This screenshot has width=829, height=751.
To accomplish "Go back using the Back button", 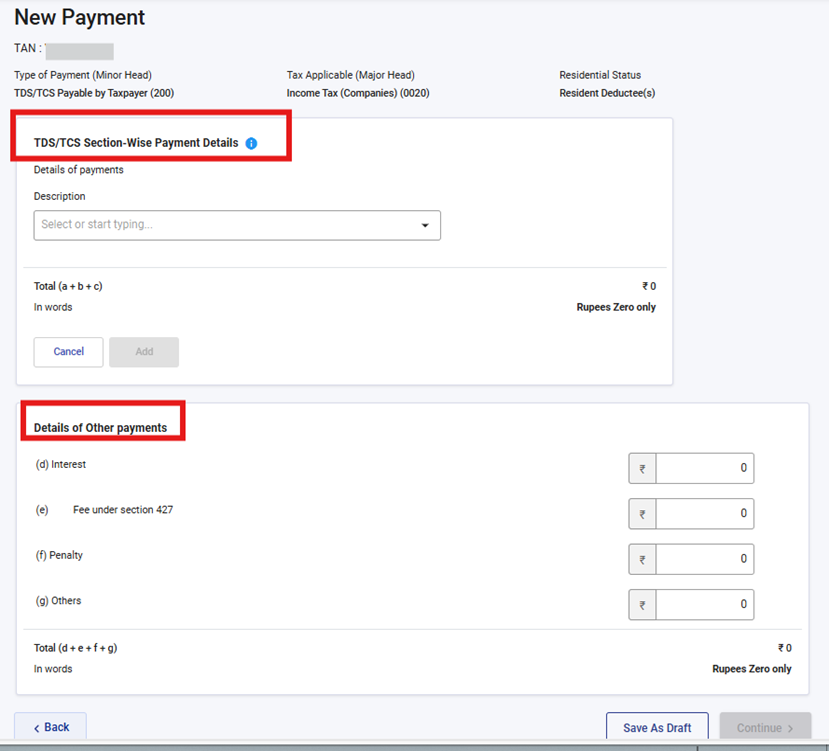I will (50, 727).
